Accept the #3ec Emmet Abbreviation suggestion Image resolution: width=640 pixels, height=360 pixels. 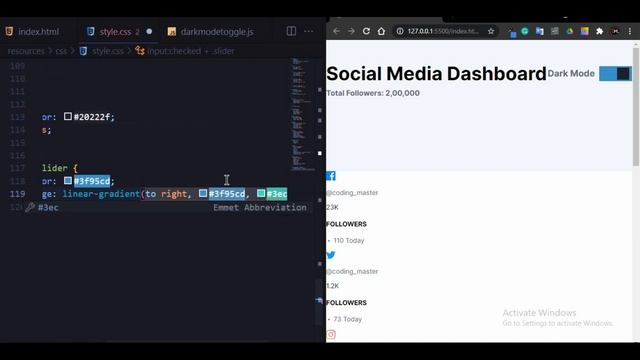click(166, 207)
